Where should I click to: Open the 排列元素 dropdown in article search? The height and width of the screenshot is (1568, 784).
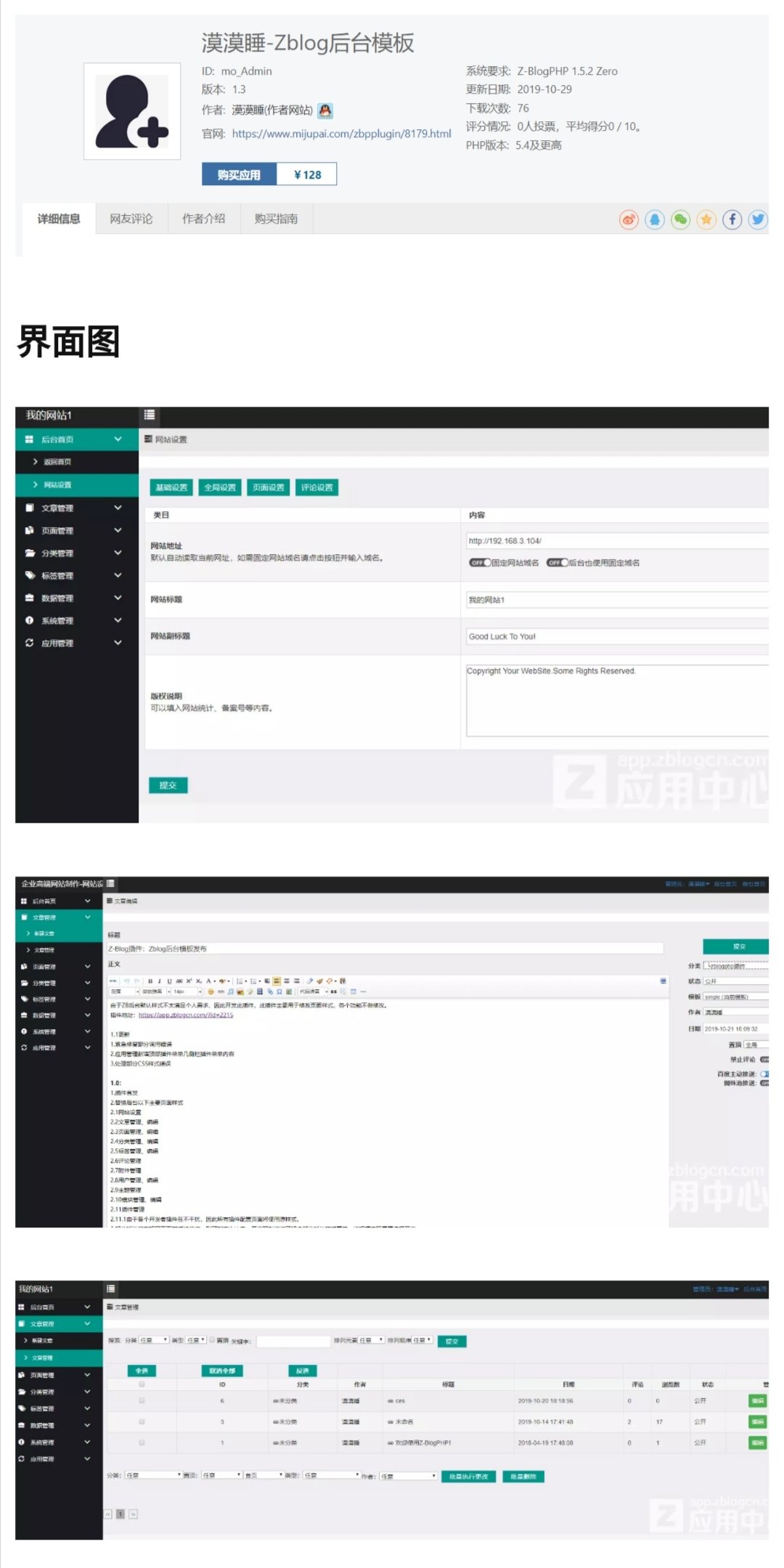click(372, 1340)
